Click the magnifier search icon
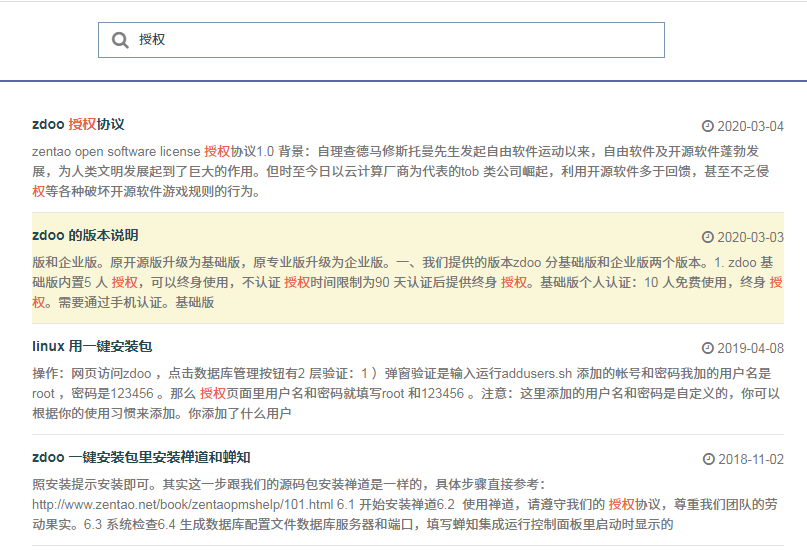The image size is (807, 556). [120, 40]
